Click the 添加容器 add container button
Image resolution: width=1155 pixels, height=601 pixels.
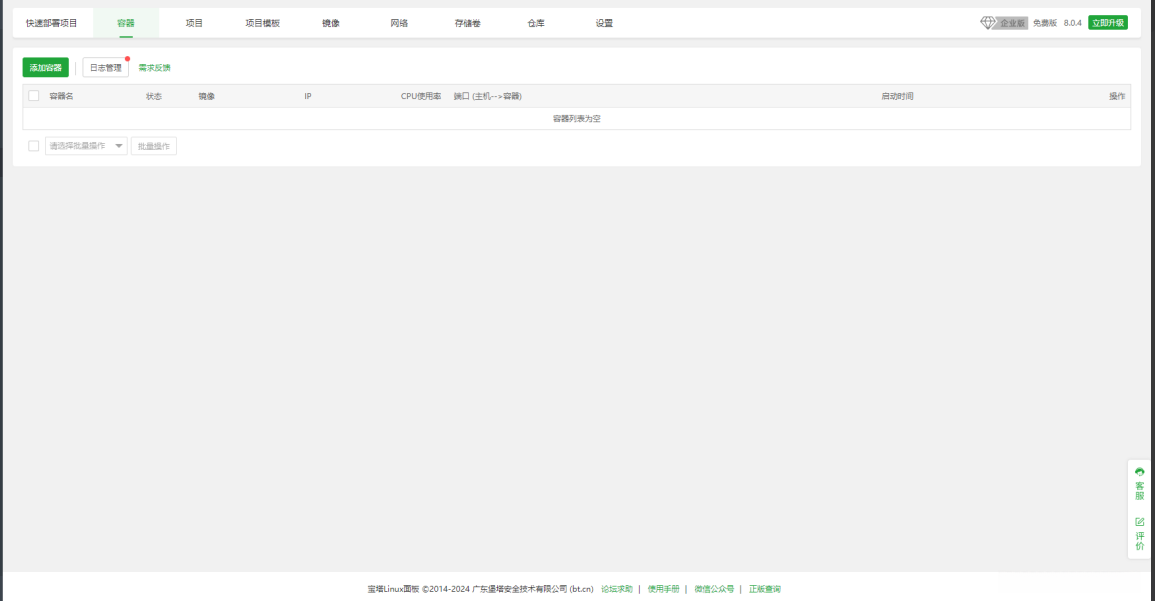tap(44, 67)
